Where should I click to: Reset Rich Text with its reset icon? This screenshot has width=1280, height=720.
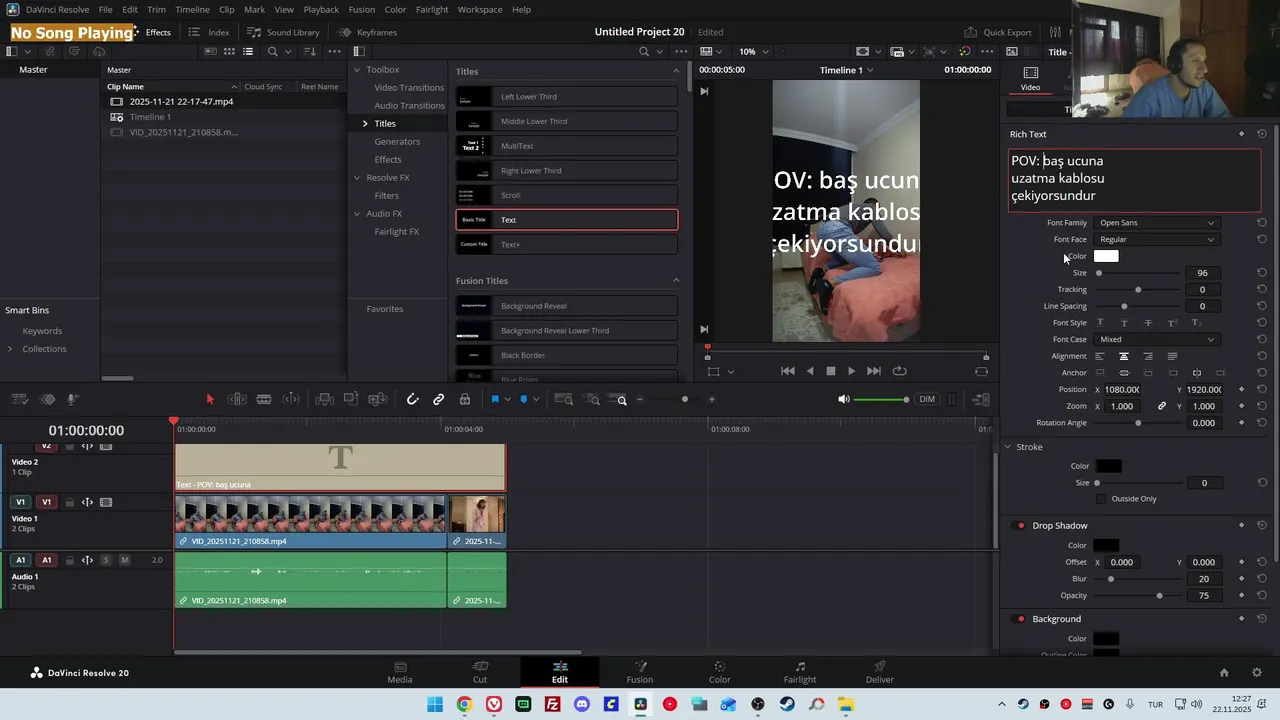click(x=1262, y=134)
